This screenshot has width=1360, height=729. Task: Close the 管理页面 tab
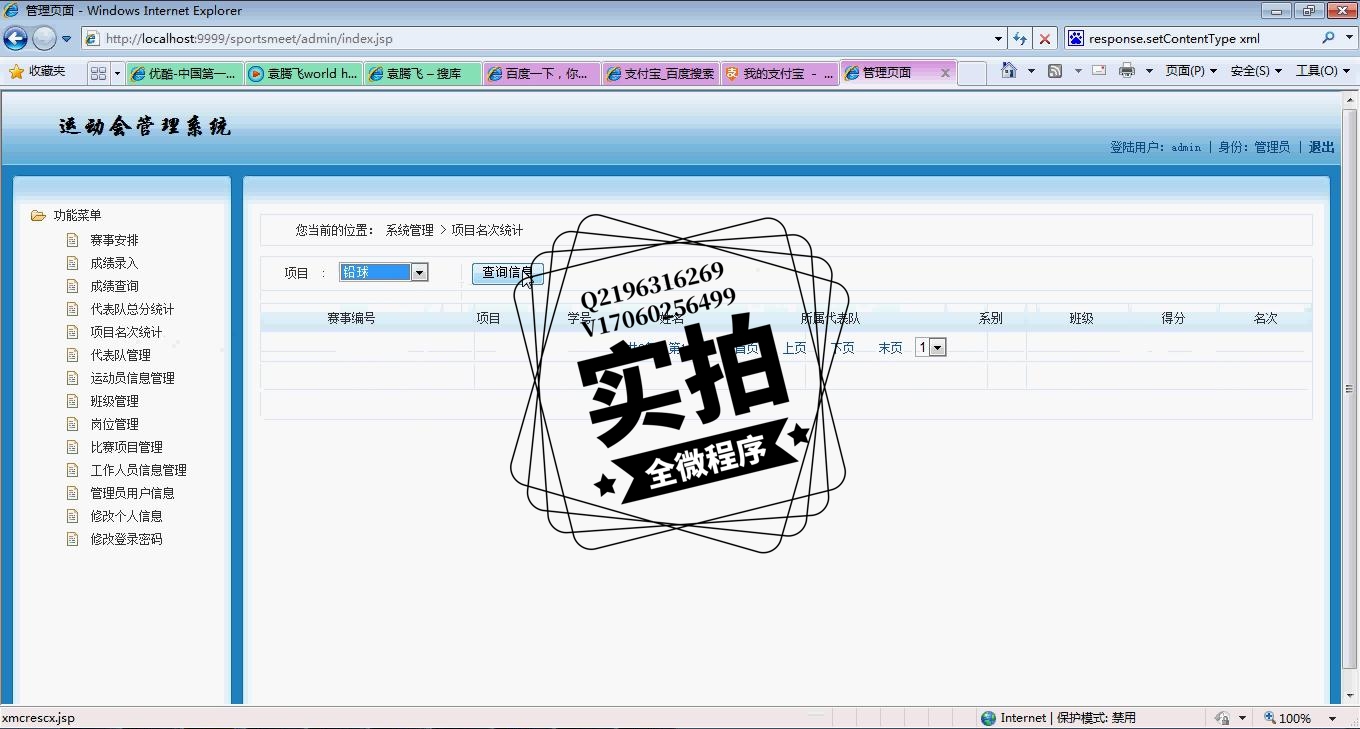[x=945, y=73]
